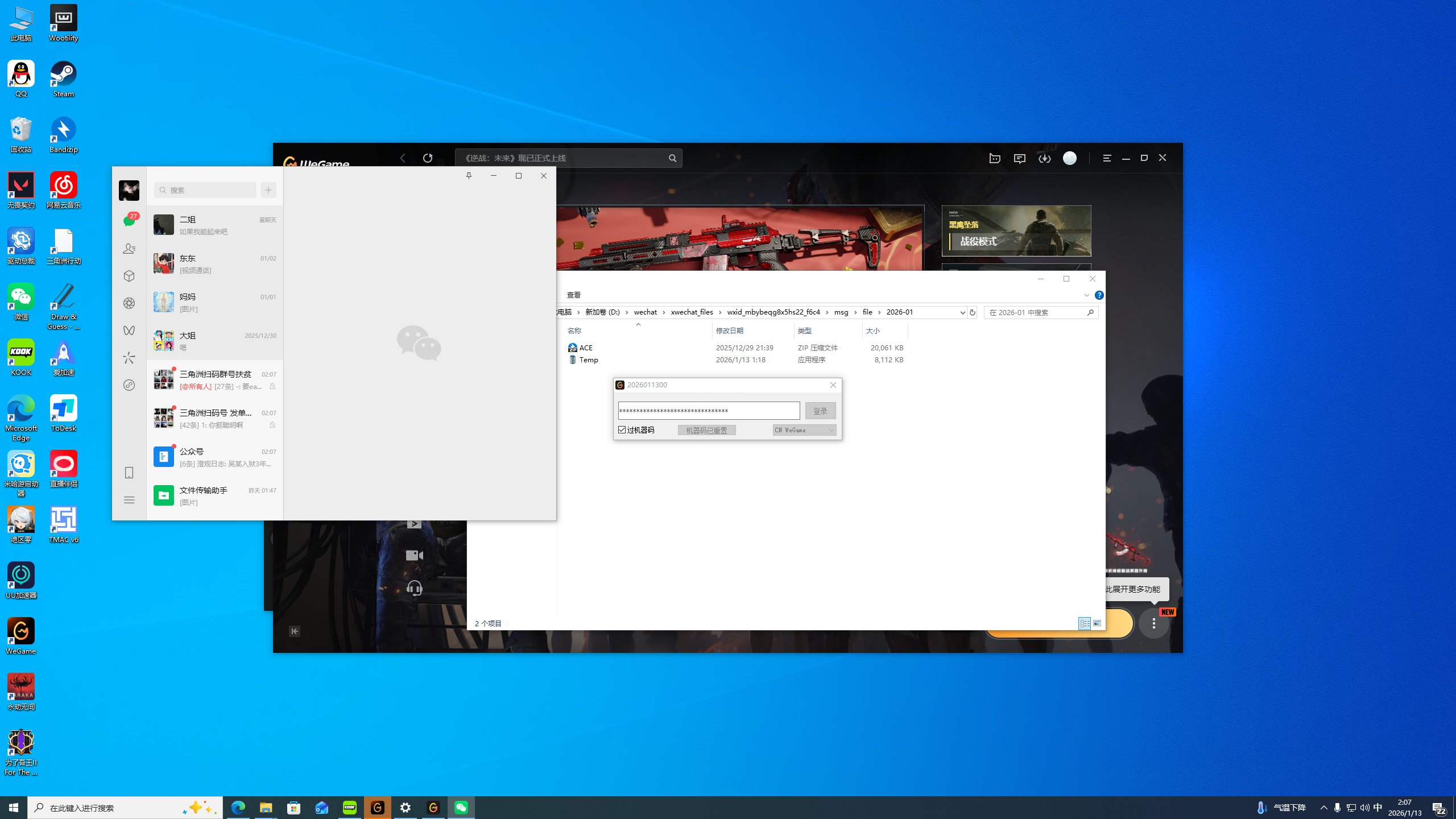Open WeGame messages icon in header

coord(1019,159)
